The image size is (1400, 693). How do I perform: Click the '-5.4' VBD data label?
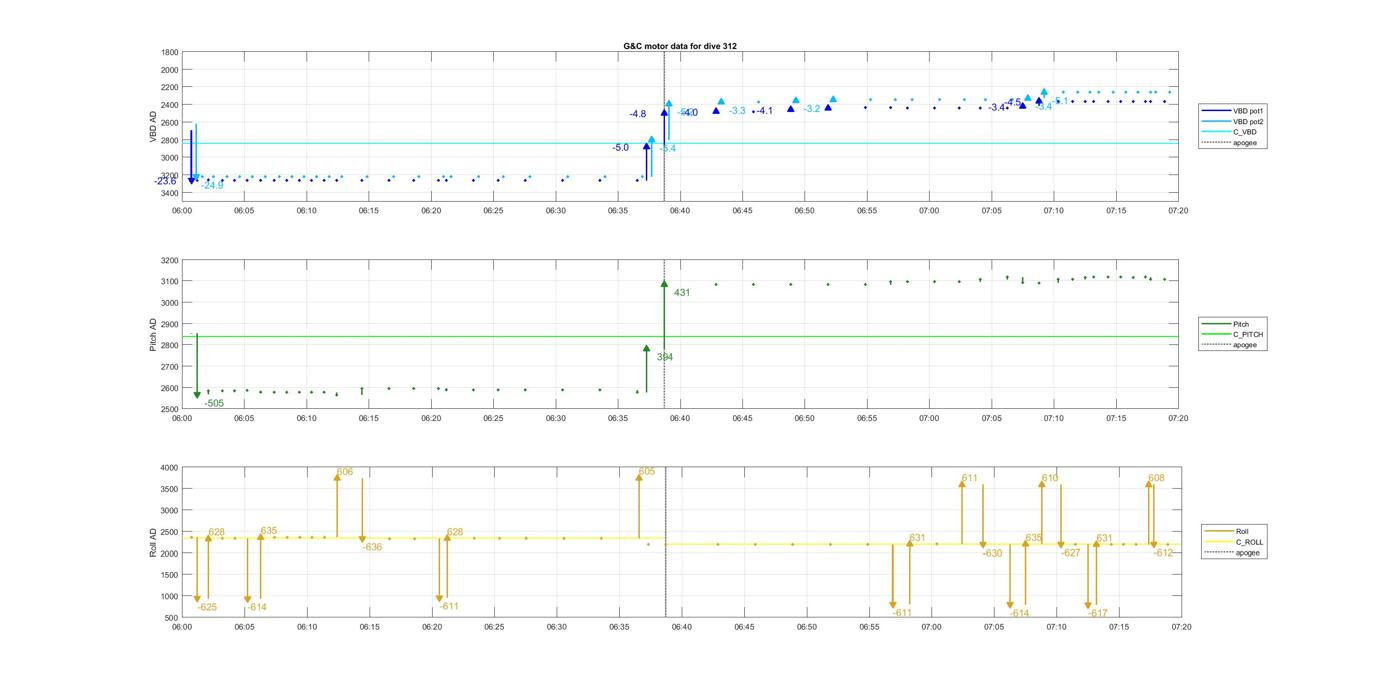click(x=667, y=149)
